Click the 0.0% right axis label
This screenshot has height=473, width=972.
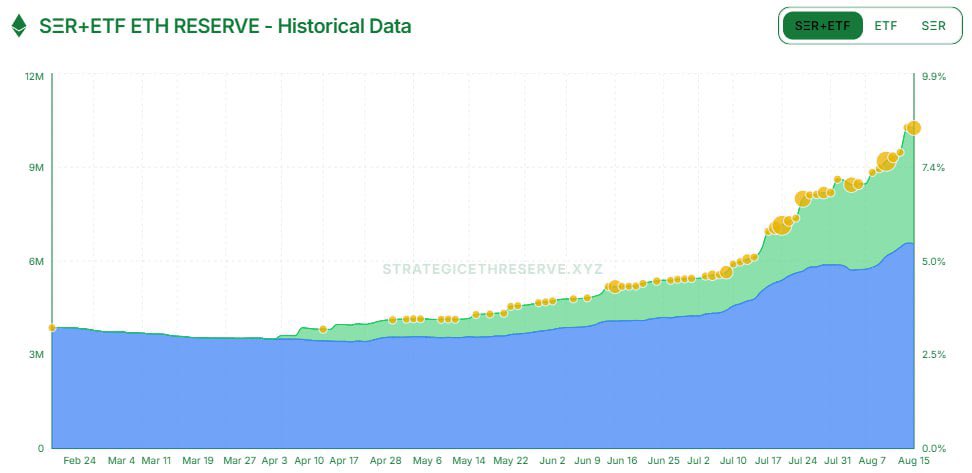coord(934,448)
